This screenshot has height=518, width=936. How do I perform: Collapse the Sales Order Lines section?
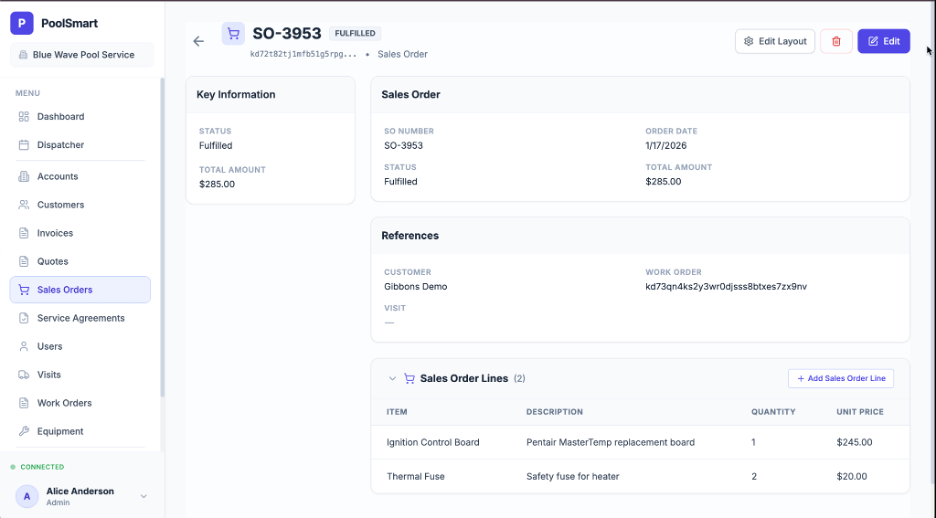pyautogui.click(x=392, y=379)
